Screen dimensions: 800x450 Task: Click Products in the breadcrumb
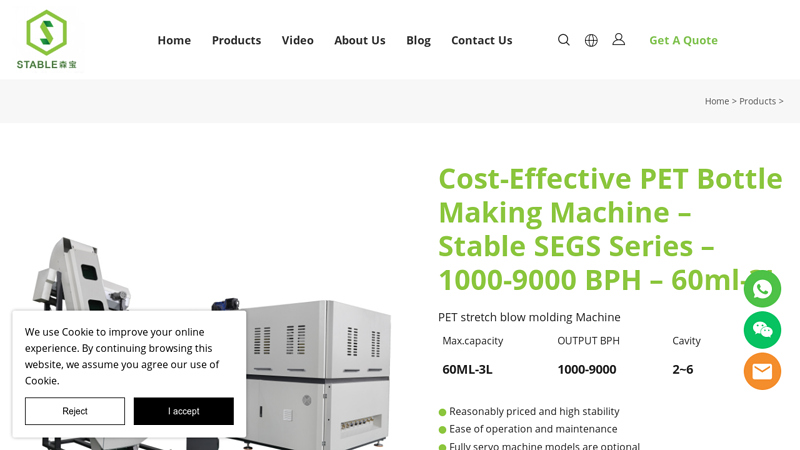(x=757, y=101)
